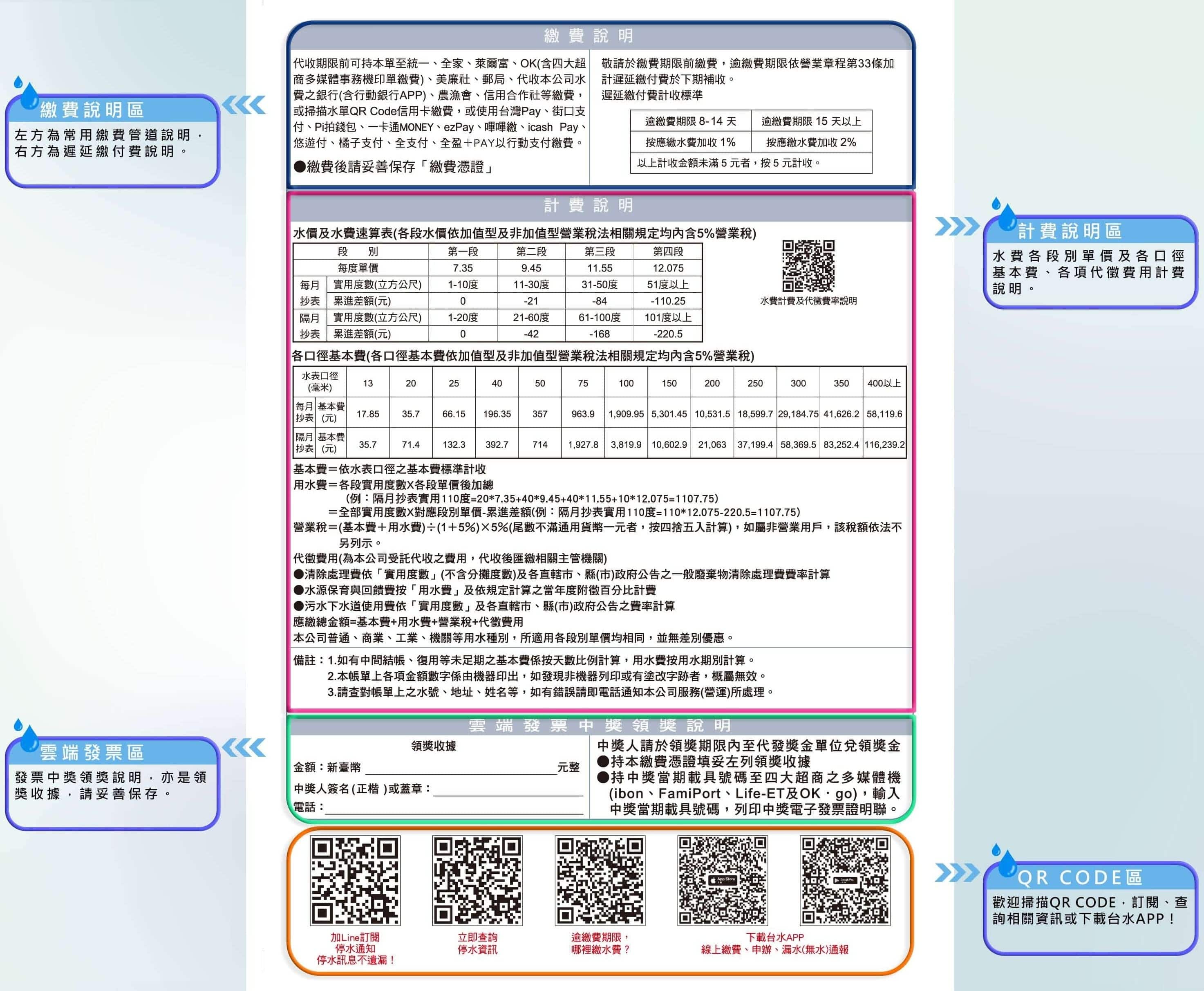Click the 元整 label after amount line
The width and height of the screenshot is (1204, 991).
tap(568, 767)
